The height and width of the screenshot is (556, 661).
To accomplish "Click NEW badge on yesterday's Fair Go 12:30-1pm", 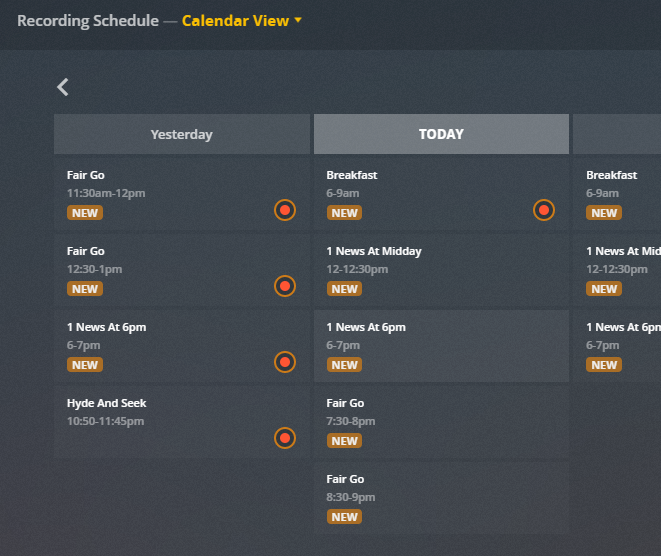I will [x=85, y=289].
